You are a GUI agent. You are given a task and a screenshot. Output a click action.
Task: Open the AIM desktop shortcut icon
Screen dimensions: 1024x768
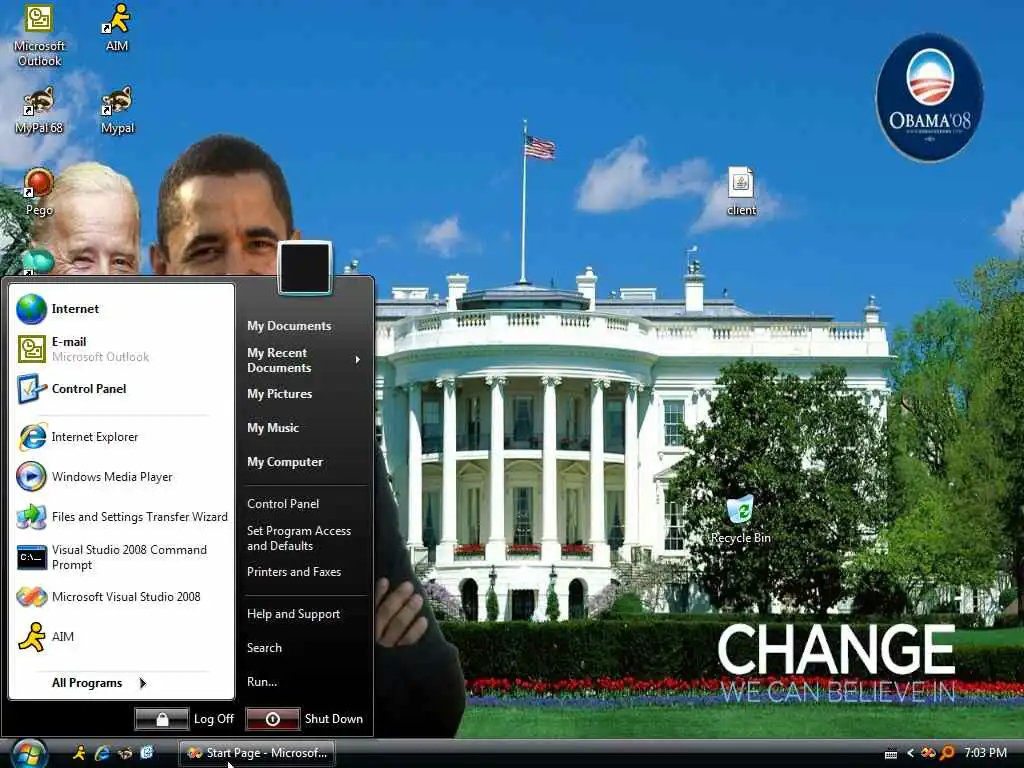coord(117,28)
